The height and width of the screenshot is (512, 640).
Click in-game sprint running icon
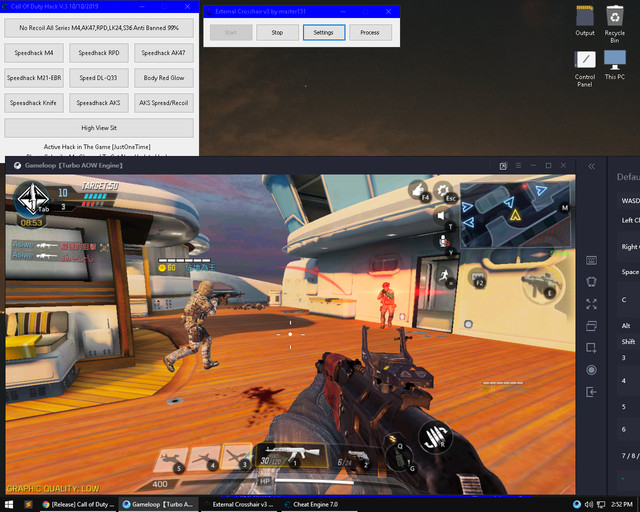[444, 276]
